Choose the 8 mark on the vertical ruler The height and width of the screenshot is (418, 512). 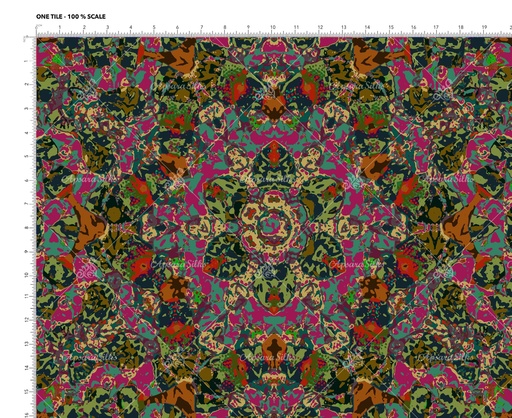click(x=27, y=228)
